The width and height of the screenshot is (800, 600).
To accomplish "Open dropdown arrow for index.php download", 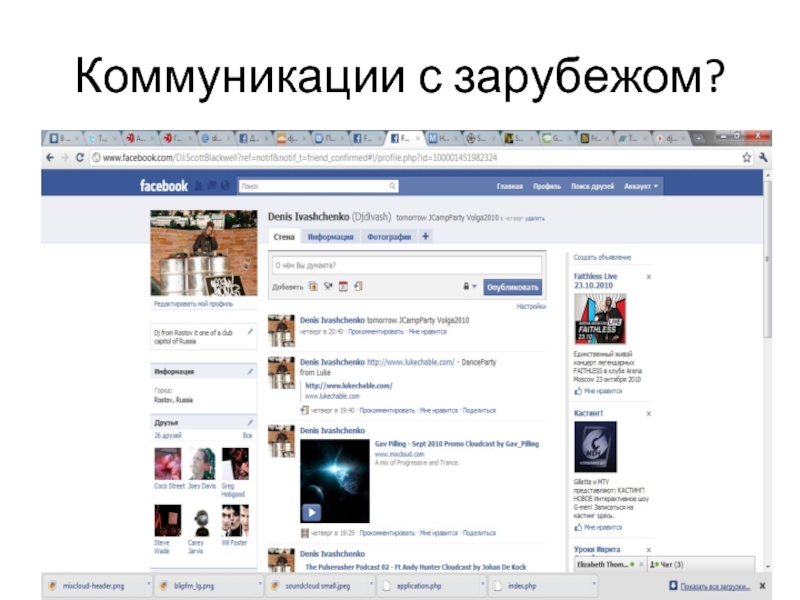I will [x=593, y=583].
